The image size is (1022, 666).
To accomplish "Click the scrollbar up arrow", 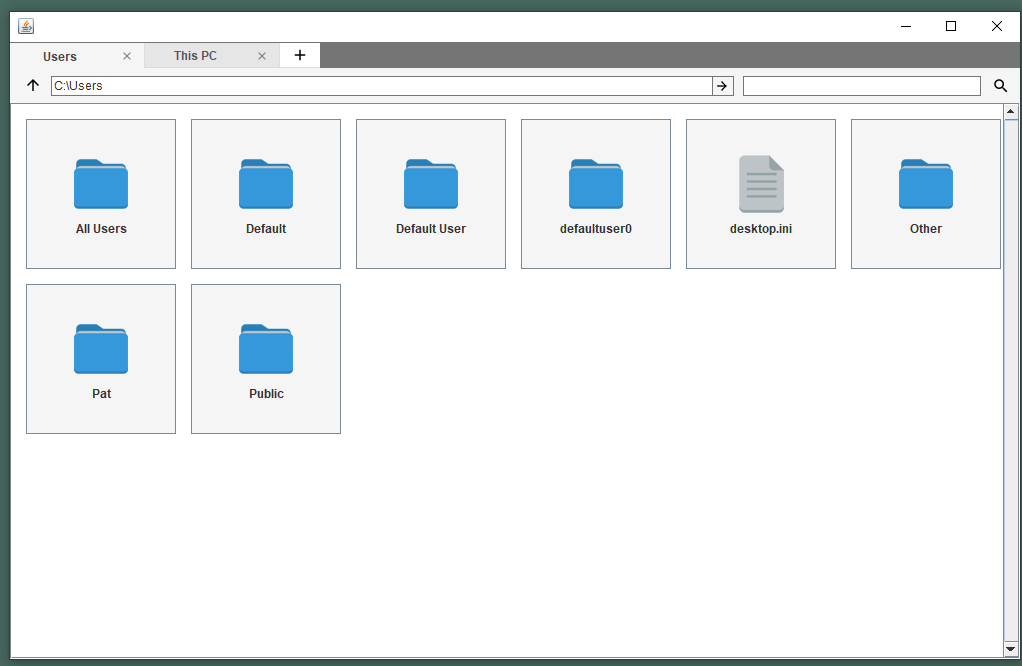I will 1009,113.
